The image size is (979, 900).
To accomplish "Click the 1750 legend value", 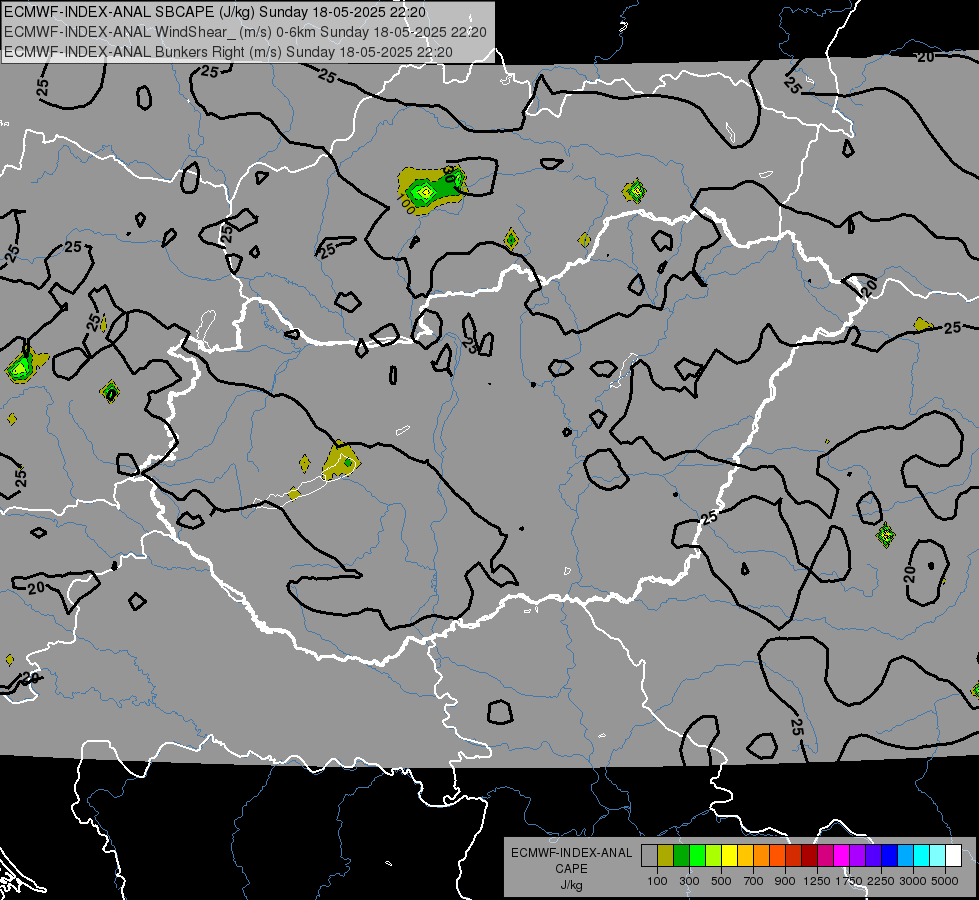I will [x=849, y=881].
